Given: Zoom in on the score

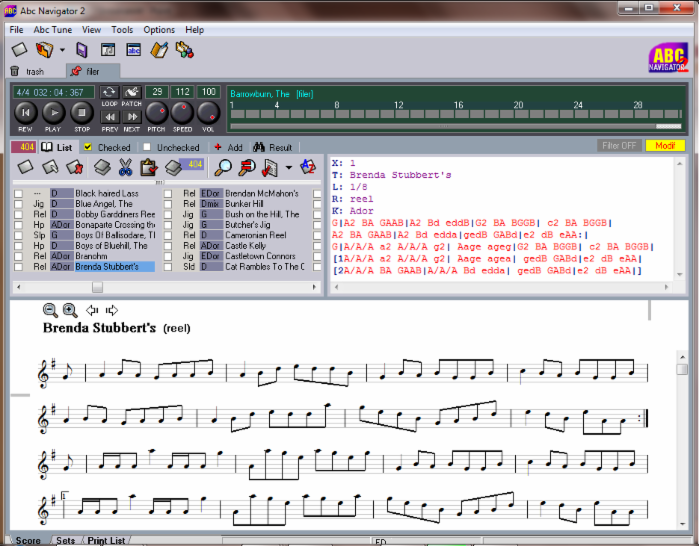Looking at the screenshot, I should (x=70, y=311).
